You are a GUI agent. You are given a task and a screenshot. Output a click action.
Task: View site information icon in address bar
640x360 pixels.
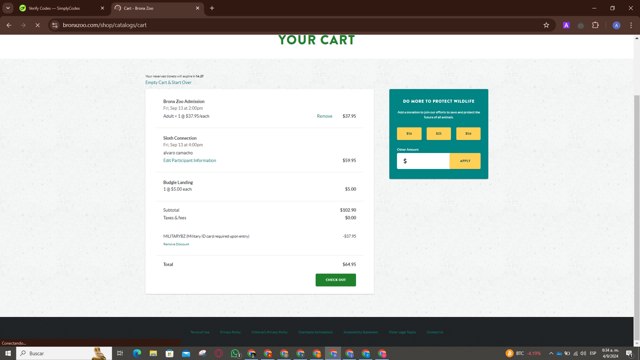point(54,25)
